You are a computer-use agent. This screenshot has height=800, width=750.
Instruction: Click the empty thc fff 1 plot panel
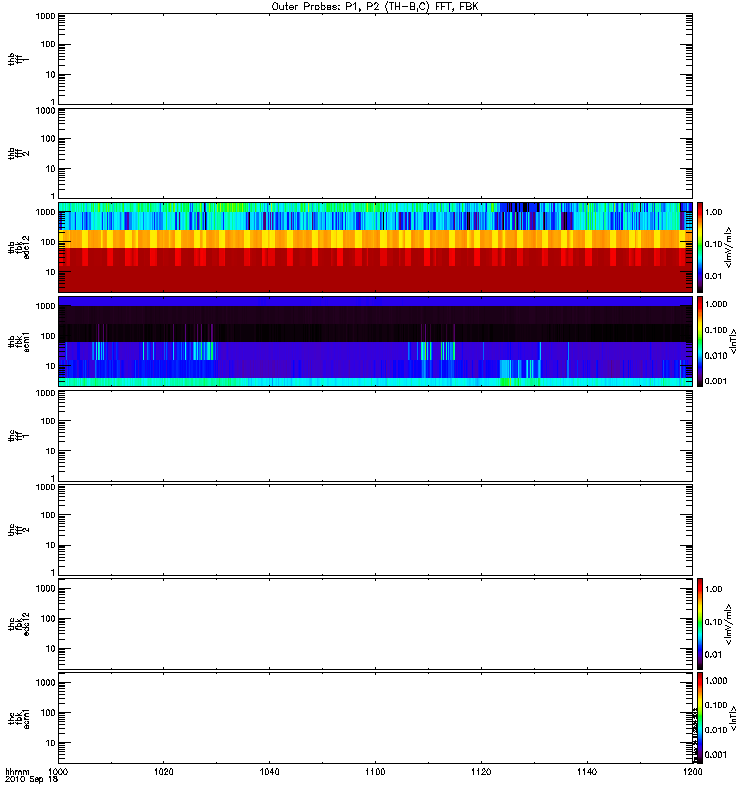click(375, 436)
